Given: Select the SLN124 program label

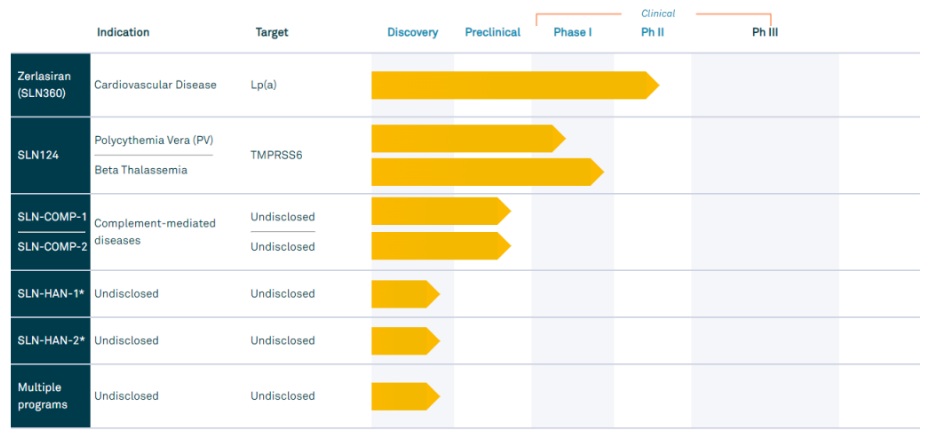Looking at the screenshot, I should 38,156.
